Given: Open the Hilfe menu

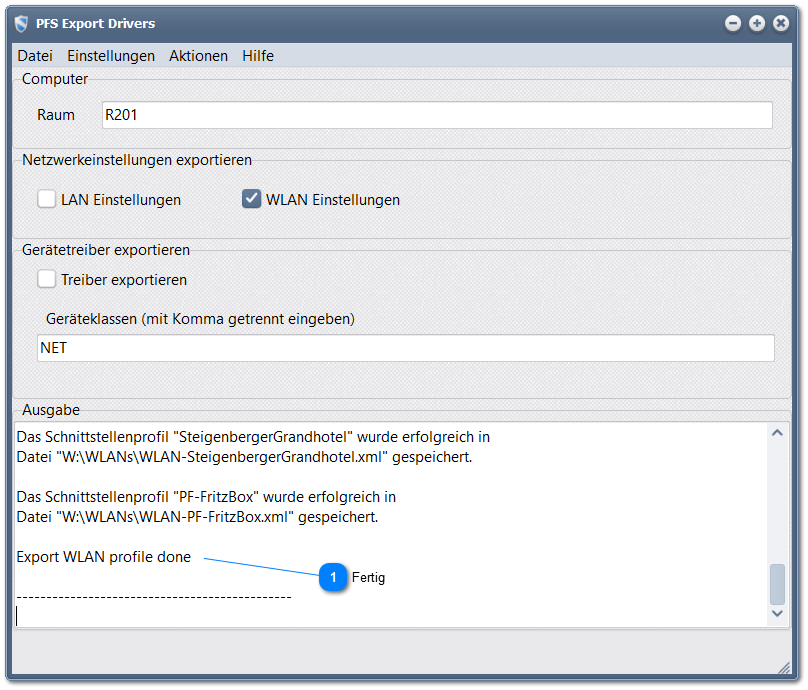Looking at the screenshot, I should click(x=257, y=56).
